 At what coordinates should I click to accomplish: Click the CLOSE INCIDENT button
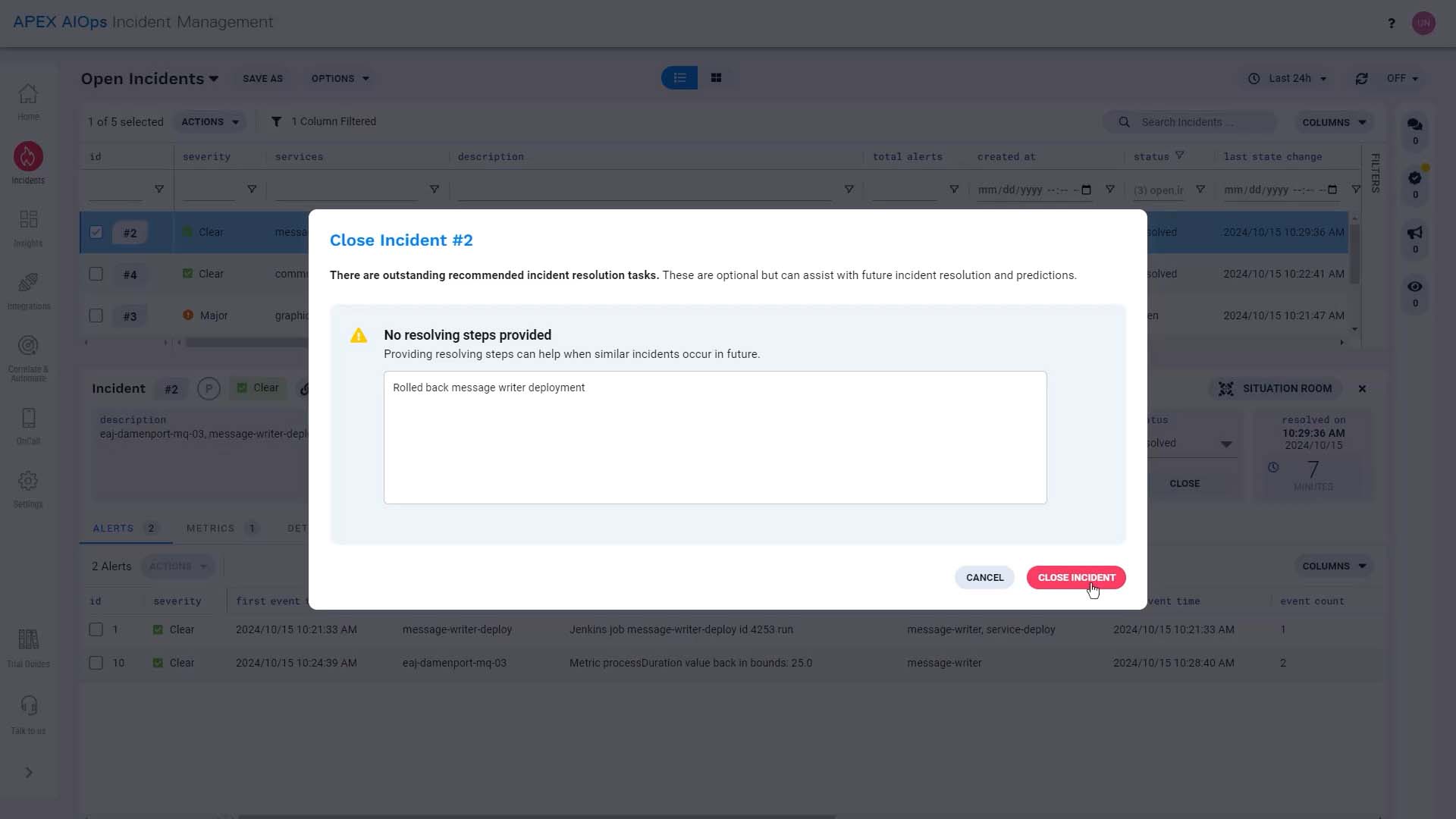coord(1077,577)
